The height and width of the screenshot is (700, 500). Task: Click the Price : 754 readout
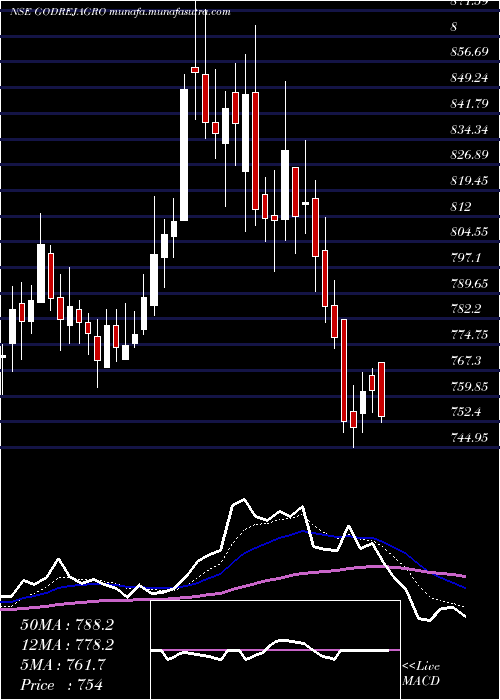(x=61, y=685)
